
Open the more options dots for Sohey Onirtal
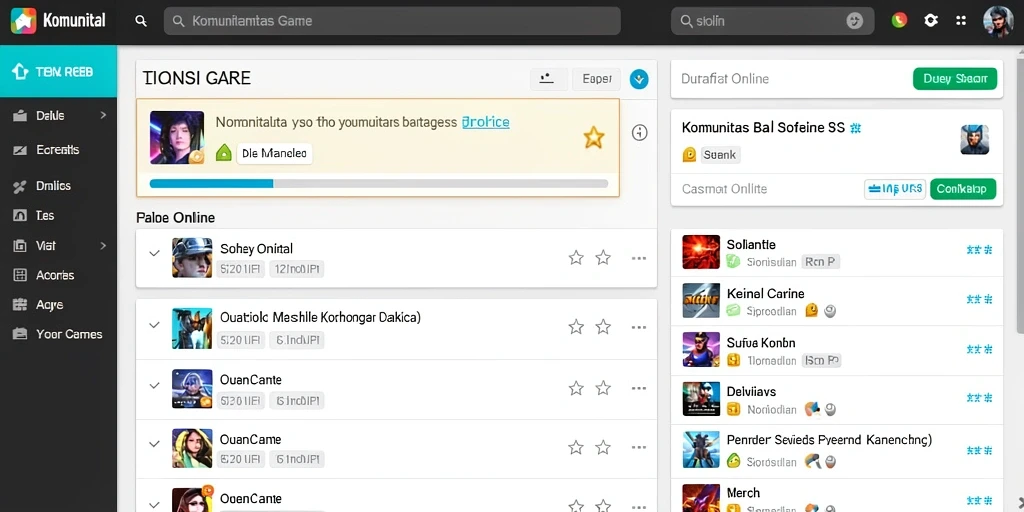(x=639, y=258)
